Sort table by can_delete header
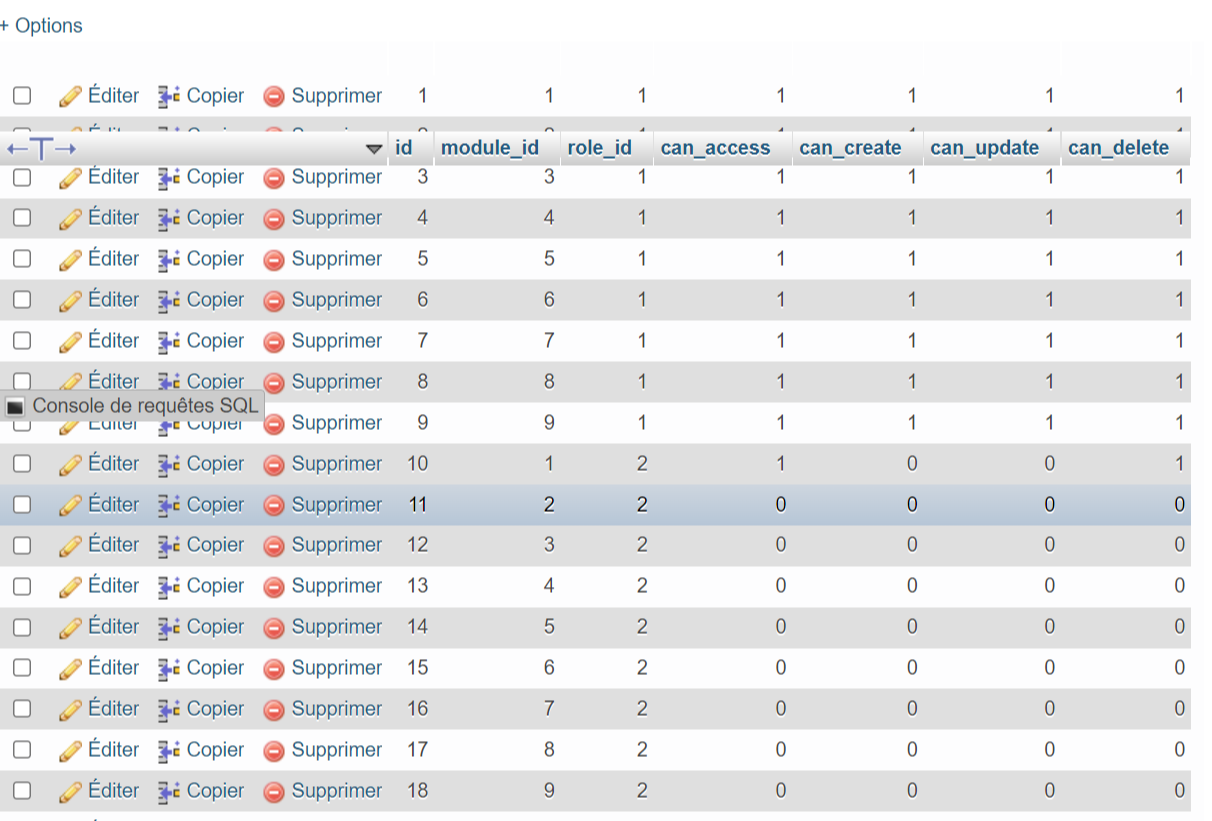This screenshot has height=821, width=1212. (1119, 148)
